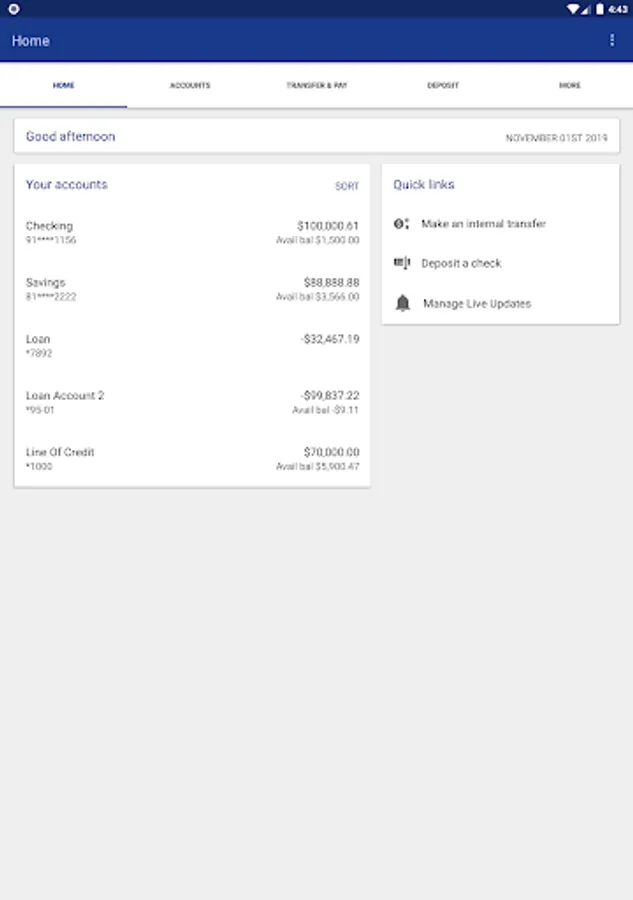Switch to the Accounts tab
This screenshot has width=633, height=900.
190,86
